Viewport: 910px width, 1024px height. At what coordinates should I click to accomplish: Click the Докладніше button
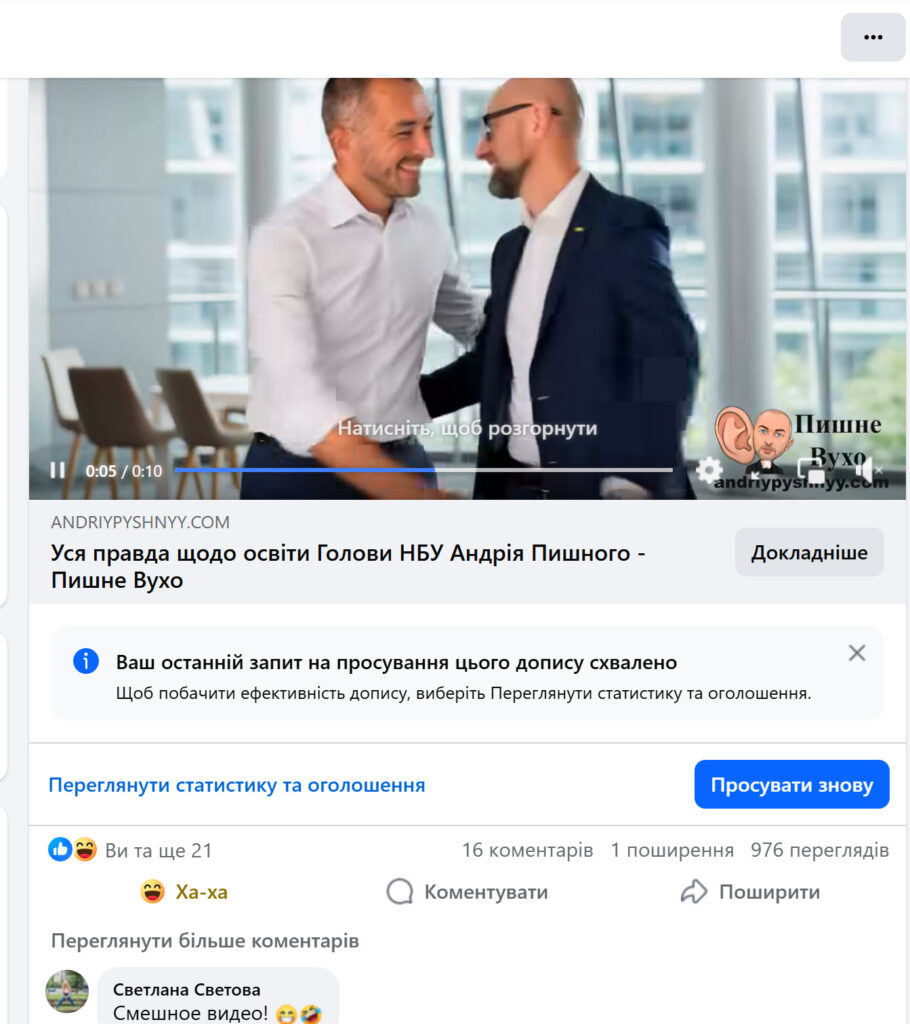click(x=809, y=552)
